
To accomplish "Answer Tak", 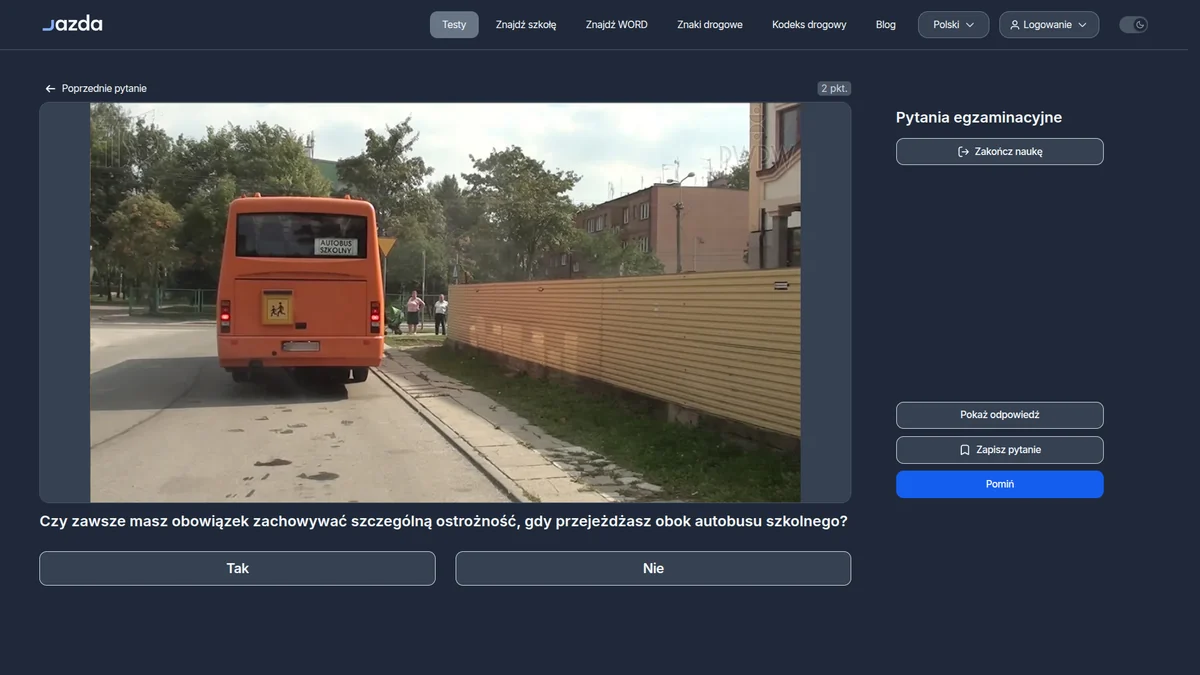I will click(x=237, y=568).
